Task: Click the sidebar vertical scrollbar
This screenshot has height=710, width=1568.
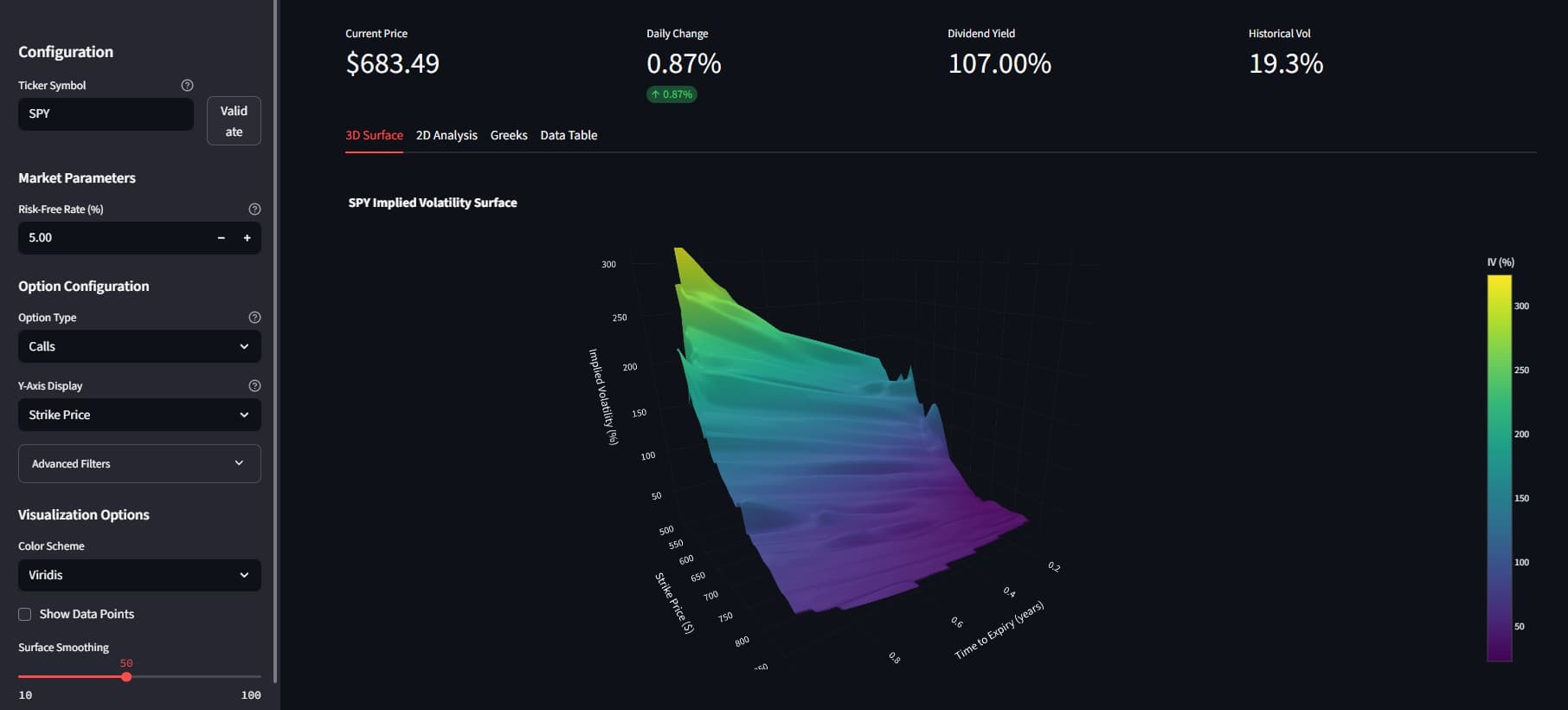Action: pyautogui.click(x=275, y=342)
